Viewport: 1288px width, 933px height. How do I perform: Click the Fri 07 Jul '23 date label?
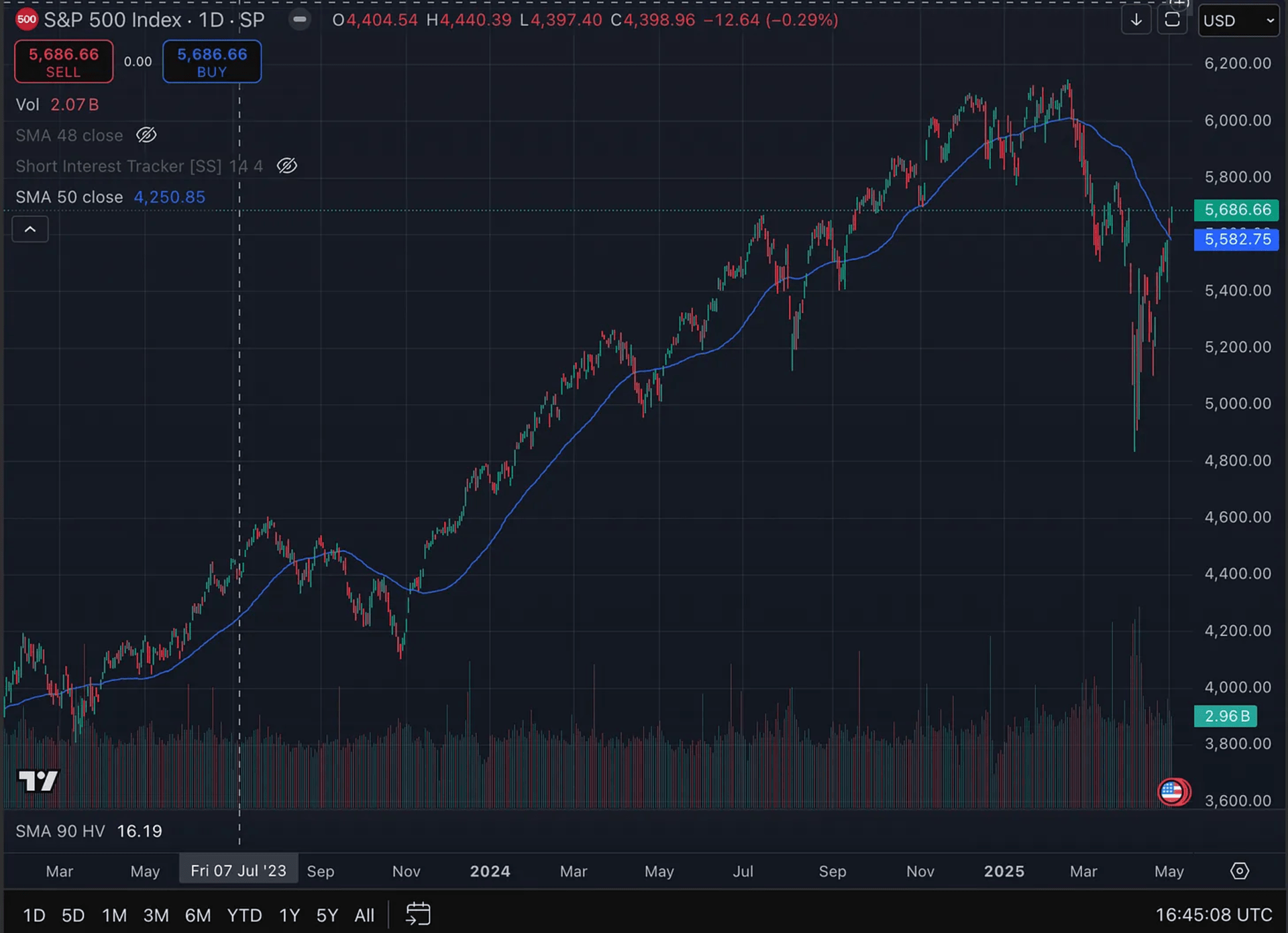238,871
